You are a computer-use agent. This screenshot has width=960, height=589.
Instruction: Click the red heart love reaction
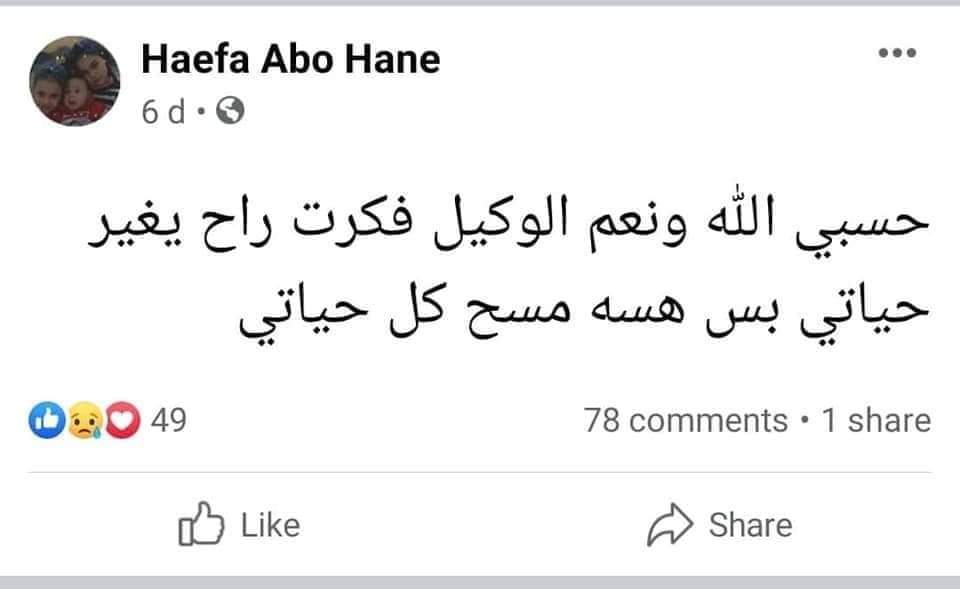tap(119, 421)
